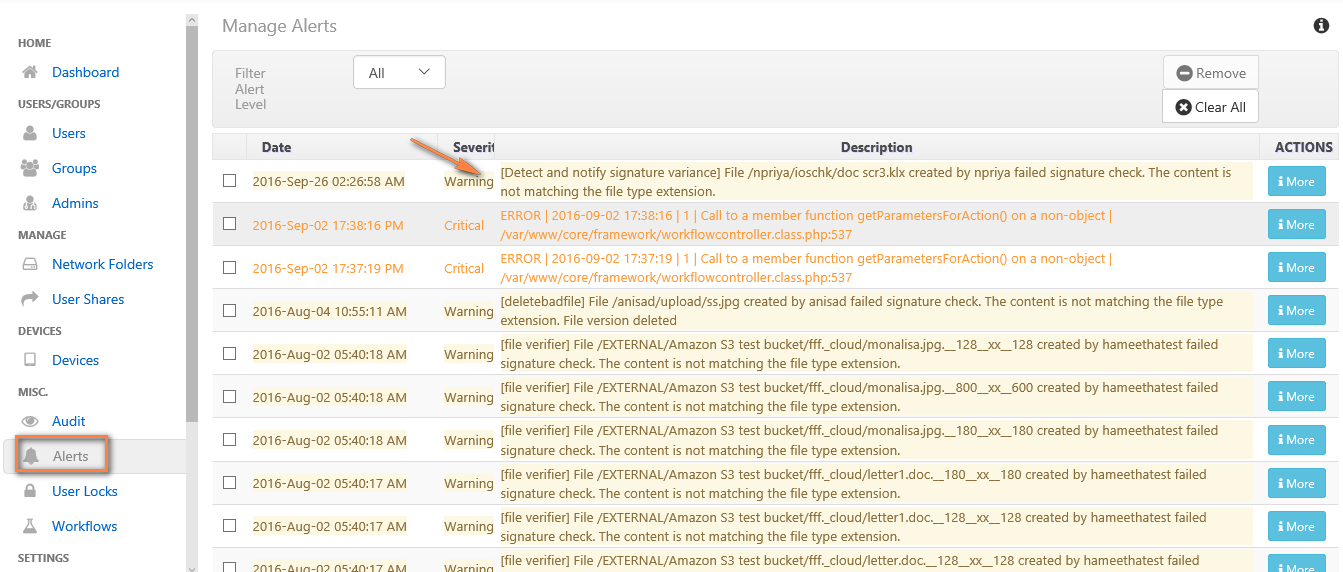
Task: Click the User Locks padlock icon
Action: pos(30,491)
